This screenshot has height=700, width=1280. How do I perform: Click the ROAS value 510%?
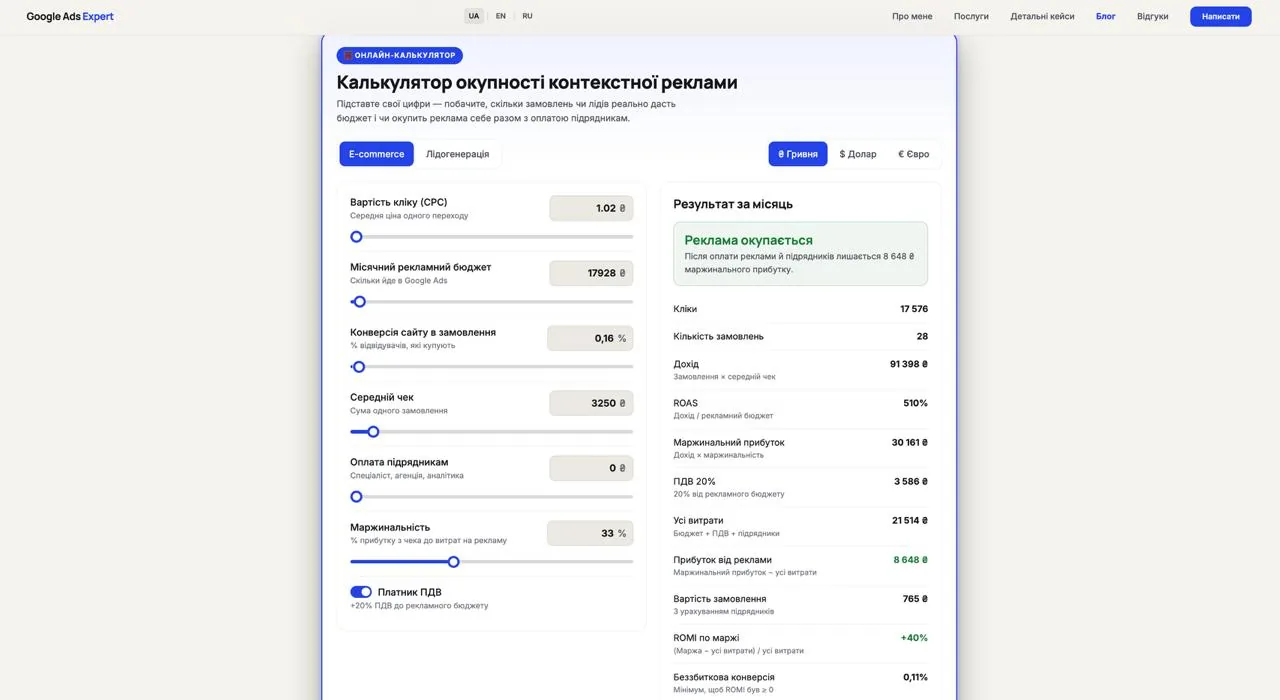click(x=916, y=403)
